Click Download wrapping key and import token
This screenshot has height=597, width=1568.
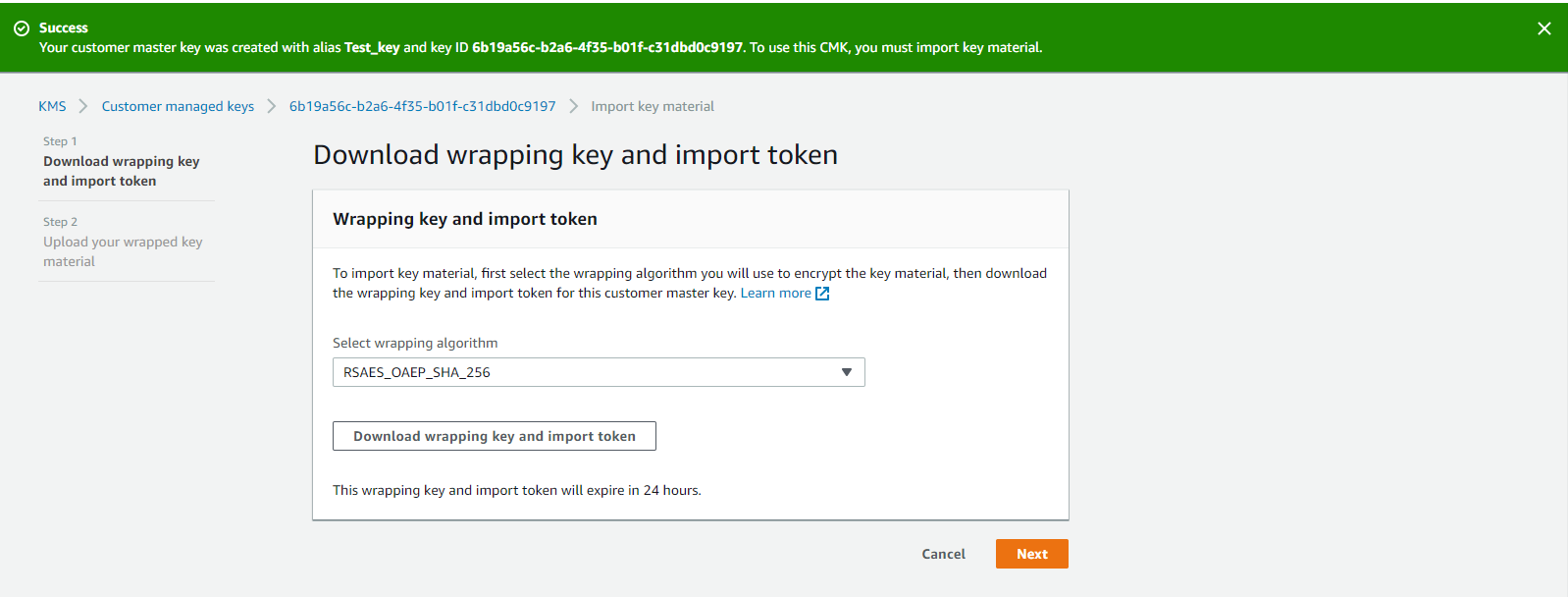pyautogui.click(x=494, y=435)
